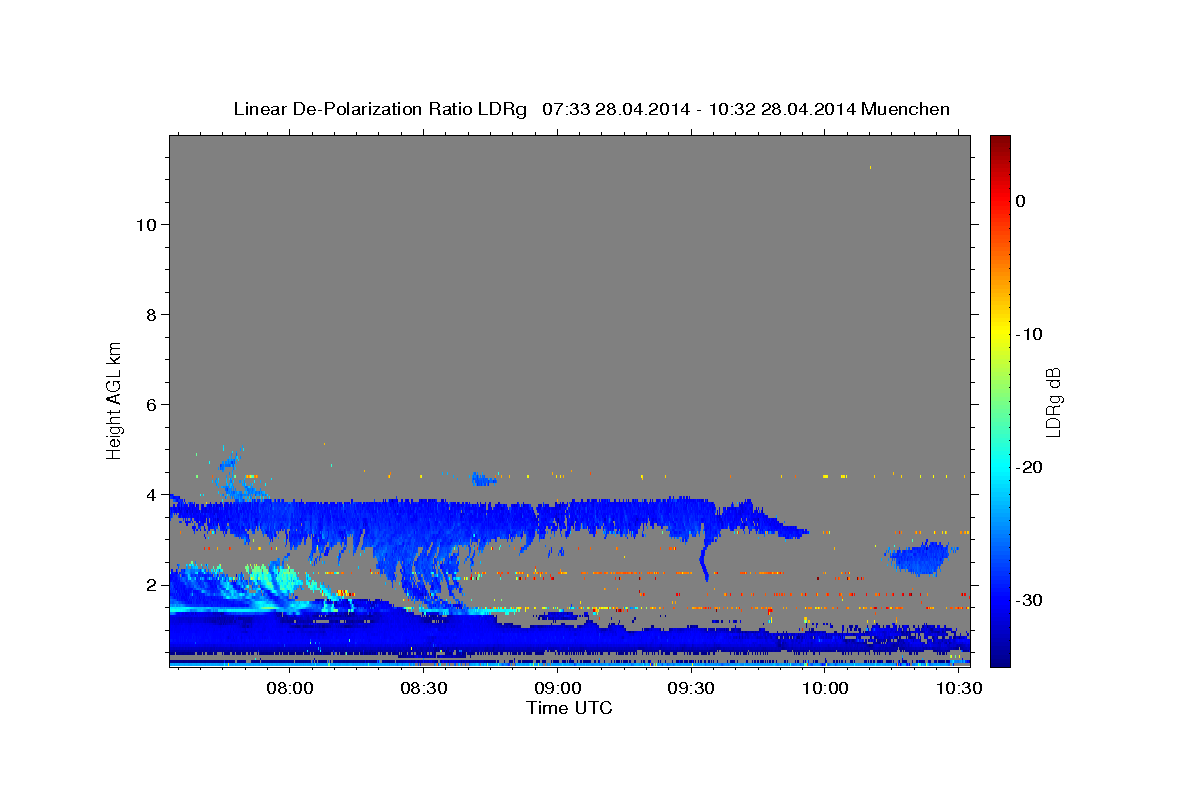Click the station name "Muenchen" in the title
The image size is (1200, 800).
point(905,109)
